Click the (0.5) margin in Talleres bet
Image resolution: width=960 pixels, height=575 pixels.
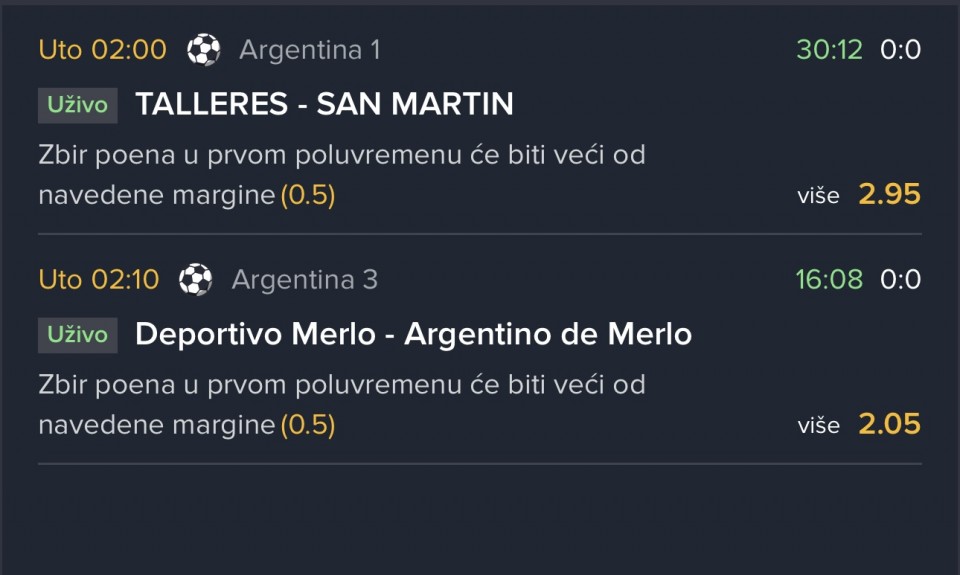point(308,195)
